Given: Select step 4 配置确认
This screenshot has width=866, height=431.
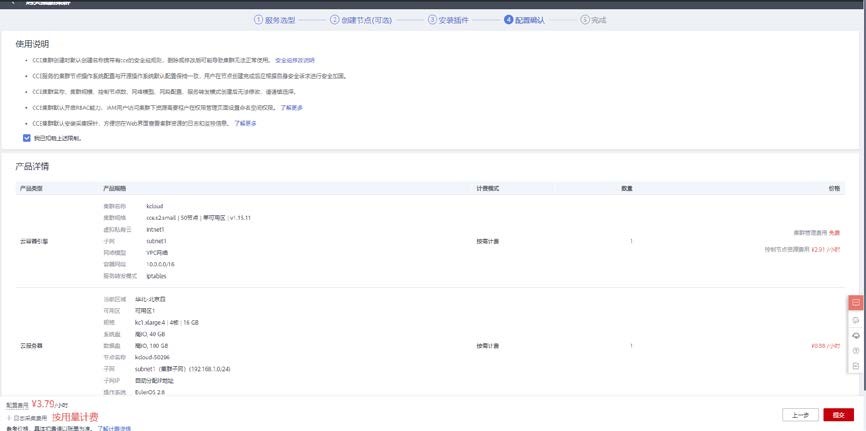Looking at the screenshot, I should 525,20.
